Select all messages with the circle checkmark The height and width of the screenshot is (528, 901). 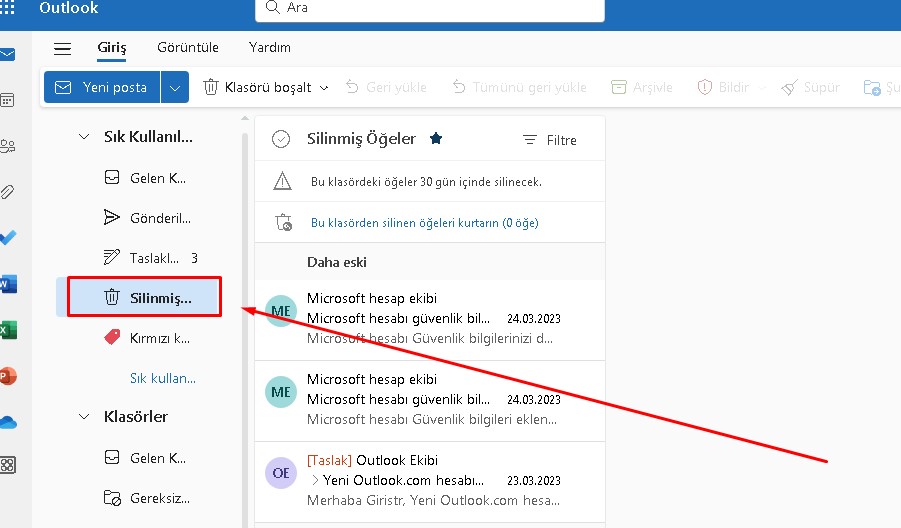click(281, 139)
